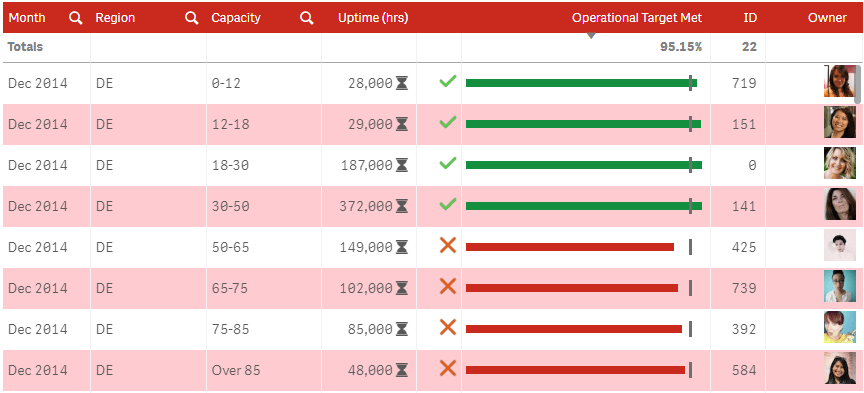Click the hourglass icon beside 85,000

click(x=402, y=330)
